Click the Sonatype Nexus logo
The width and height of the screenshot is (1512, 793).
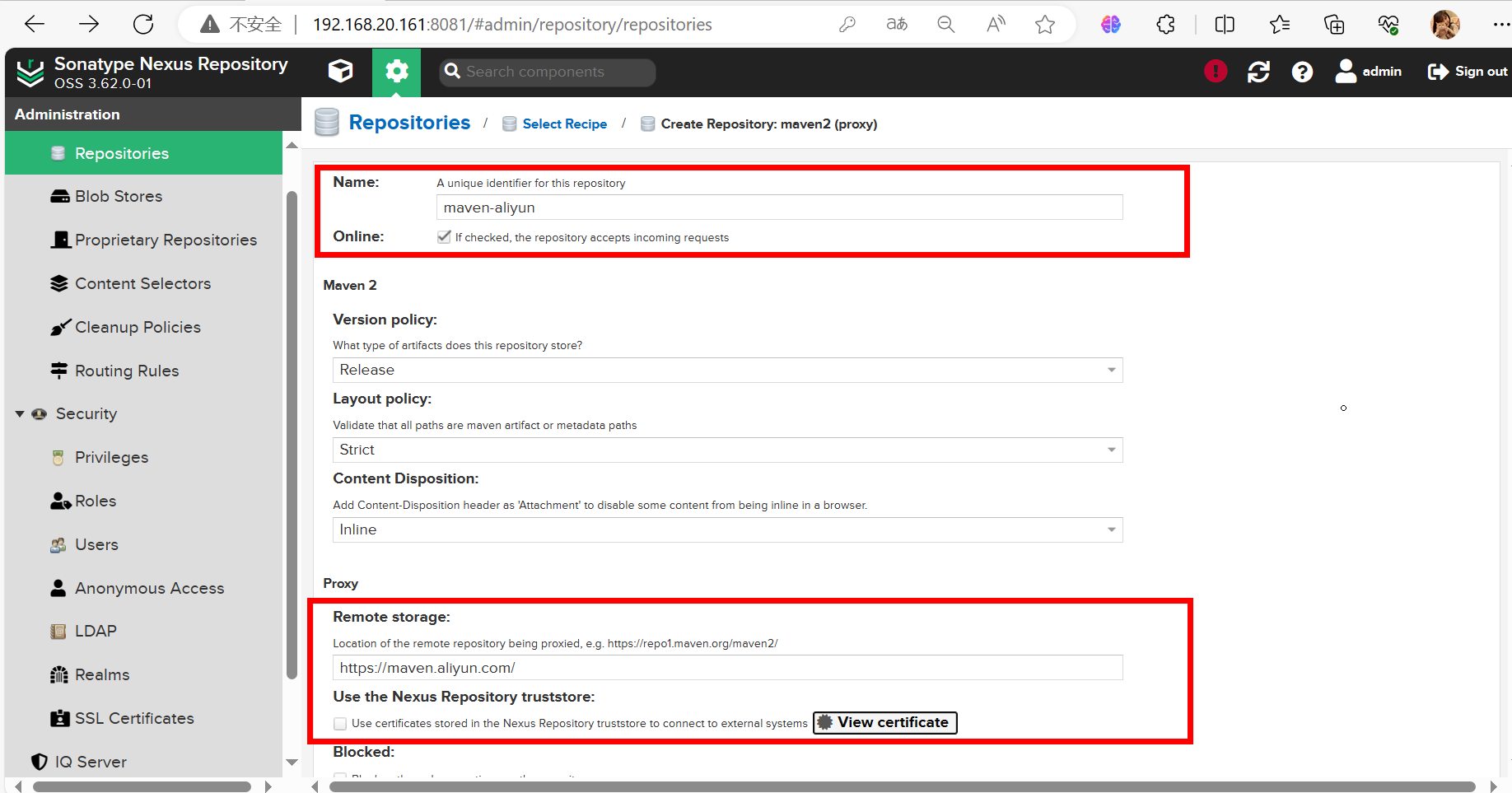click(x=30, y=72)
